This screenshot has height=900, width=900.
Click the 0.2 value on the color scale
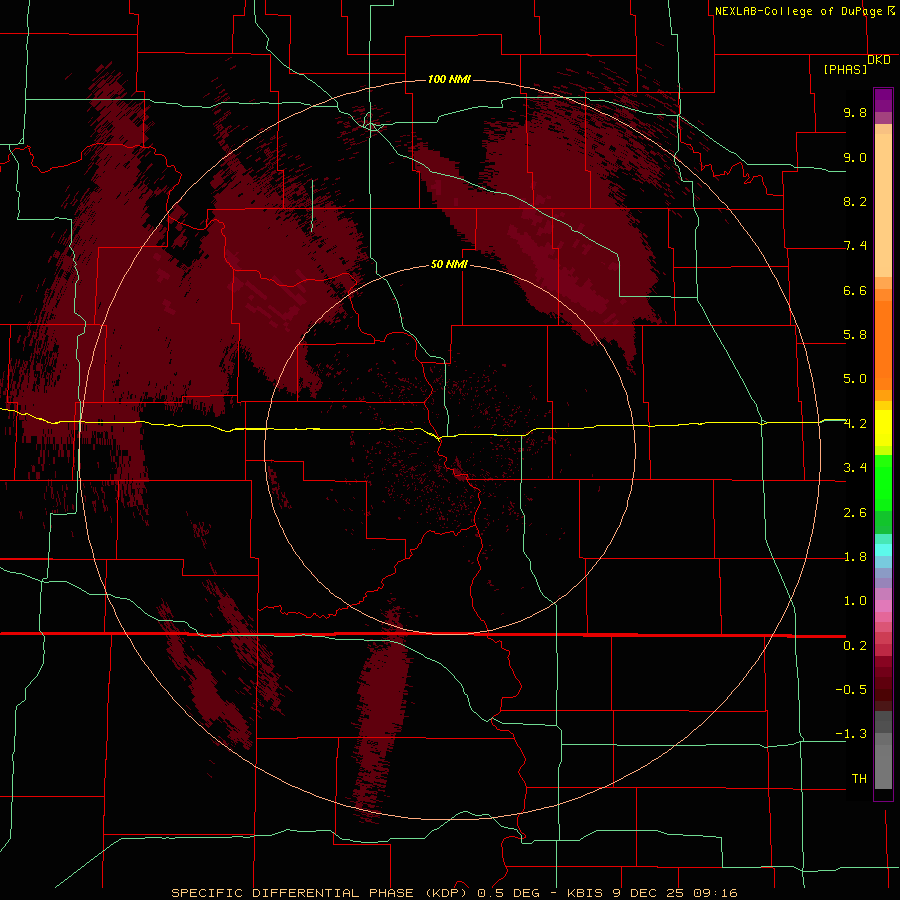tap(855, 646)
